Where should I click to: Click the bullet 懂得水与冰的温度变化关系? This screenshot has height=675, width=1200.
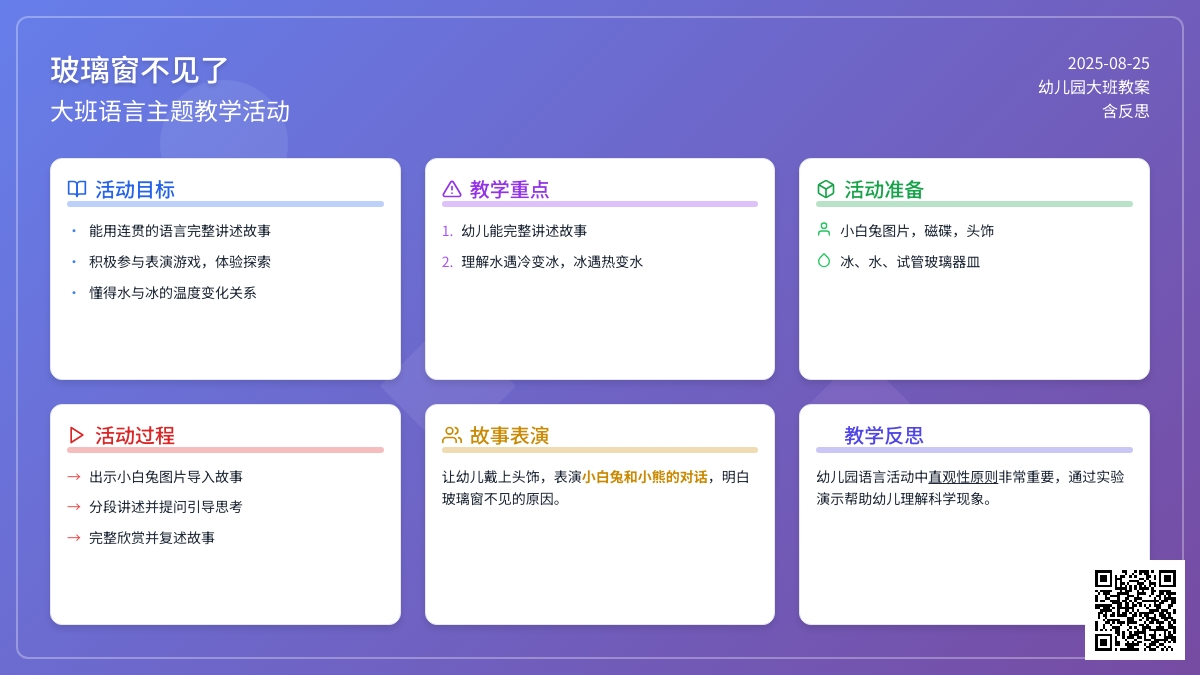coord(173,293)
